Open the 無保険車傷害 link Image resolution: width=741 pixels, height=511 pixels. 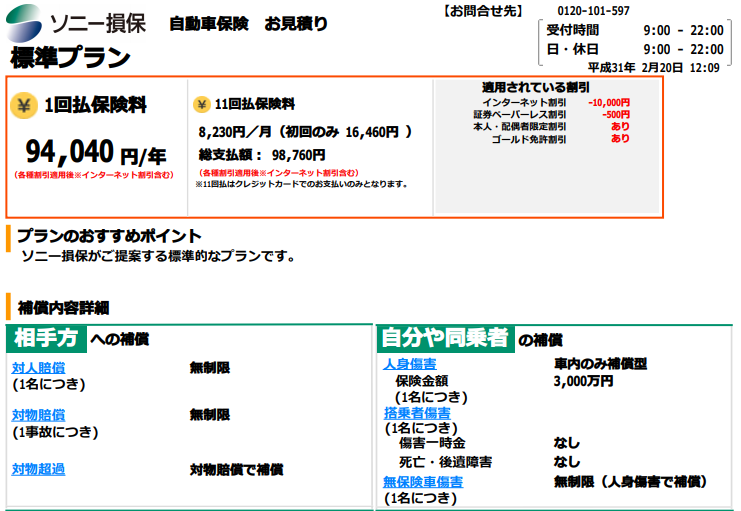pos(423,482)
